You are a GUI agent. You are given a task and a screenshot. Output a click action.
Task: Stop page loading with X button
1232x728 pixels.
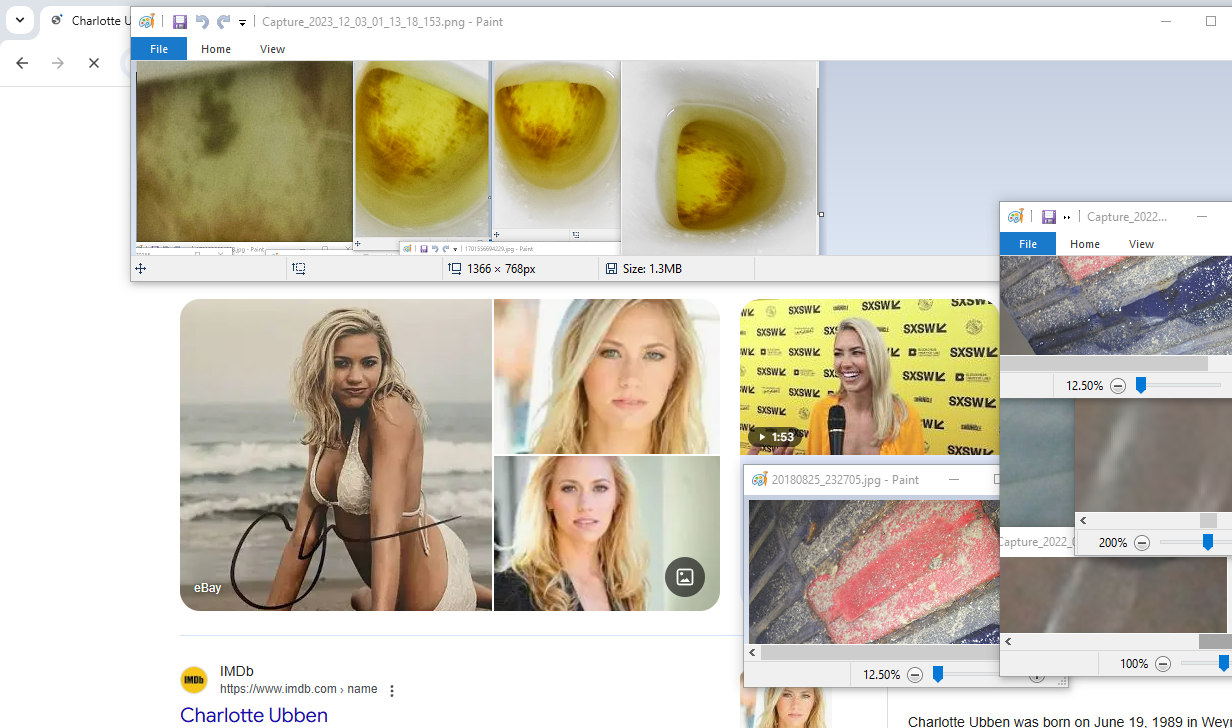coord(94,63)
